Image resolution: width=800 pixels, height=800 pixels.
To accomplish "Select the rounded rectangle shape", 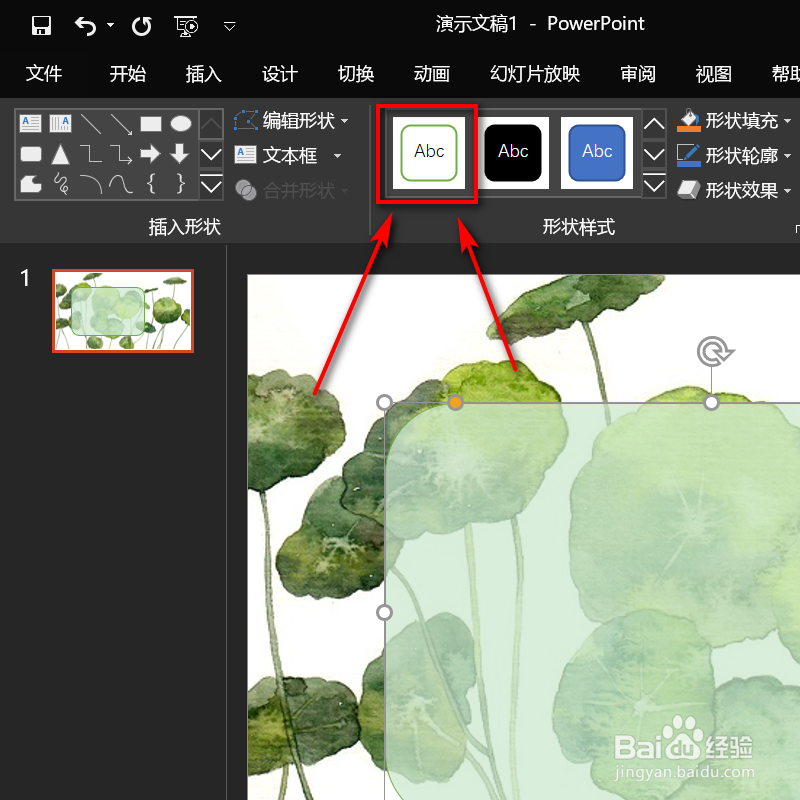I will click(31, 154).
